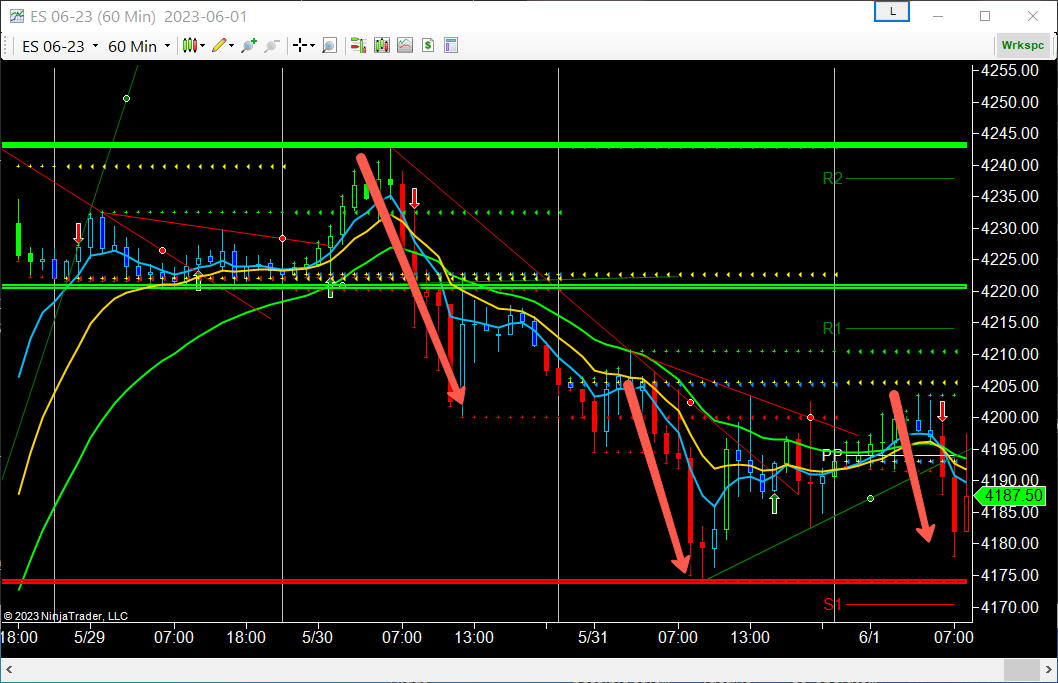Select the crosshair cursor tool

[x=300, y=46]
